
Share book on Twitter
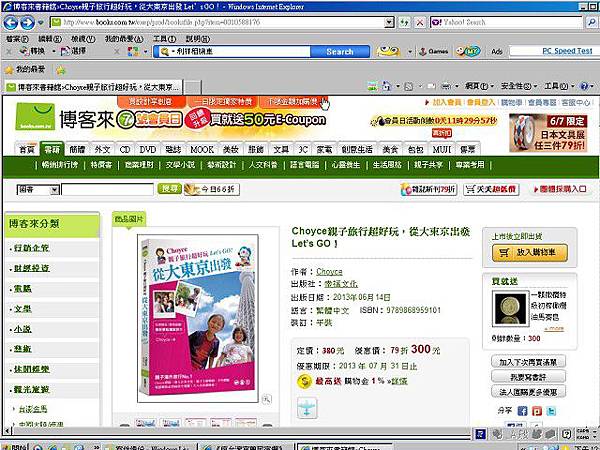(x=551, y=411)
